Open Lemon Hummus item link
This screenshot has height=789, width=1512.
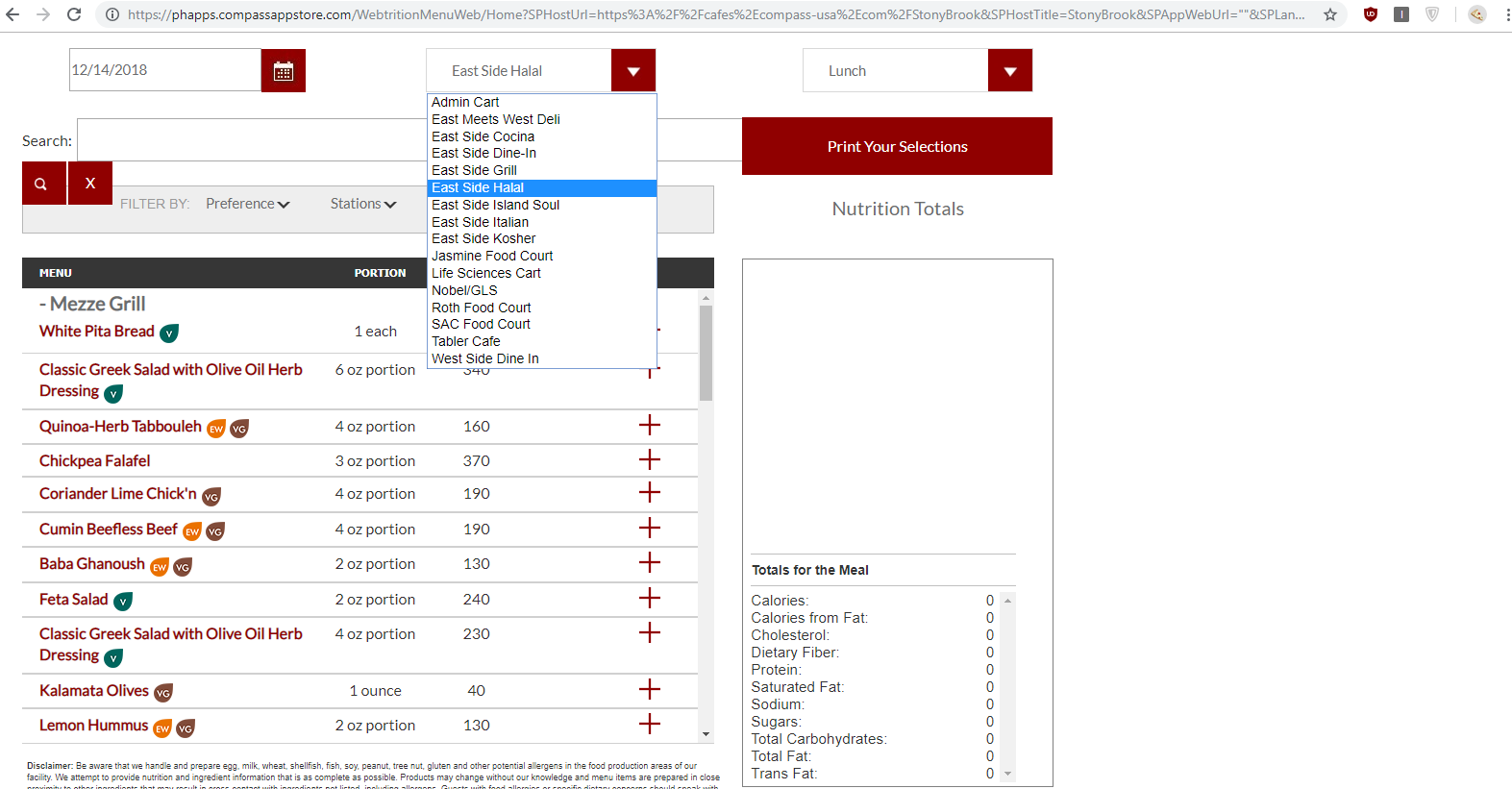[x=93, y=725]
